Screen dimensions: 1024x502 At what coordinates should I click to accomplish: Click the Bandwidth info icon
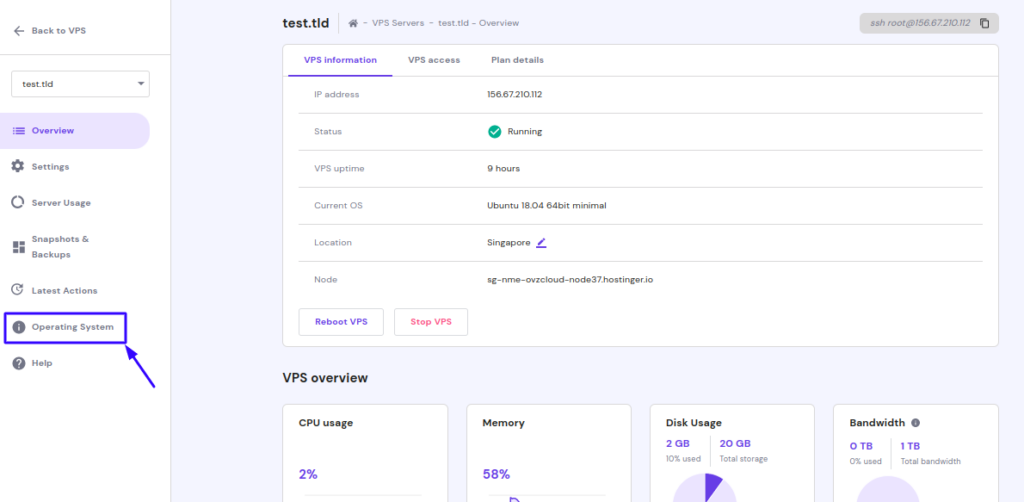[x=915, y=423]
